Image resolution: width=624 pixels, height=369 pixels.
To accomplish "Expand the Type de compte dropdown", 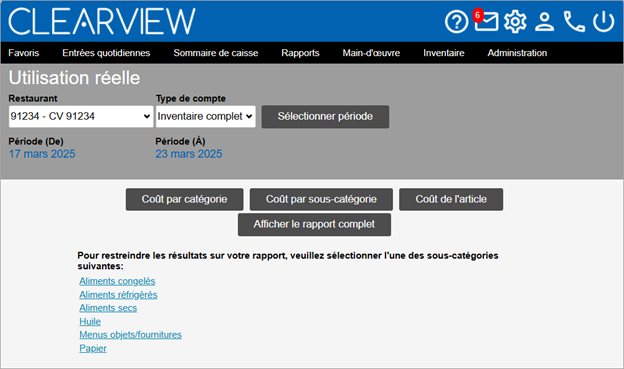I will tap(205, 117).
